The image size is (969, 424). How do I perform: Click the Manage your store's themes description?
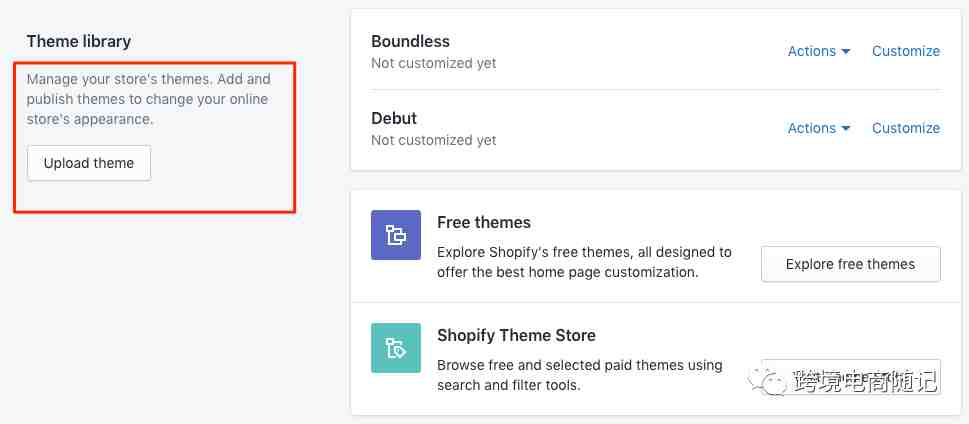click(148, 99)
